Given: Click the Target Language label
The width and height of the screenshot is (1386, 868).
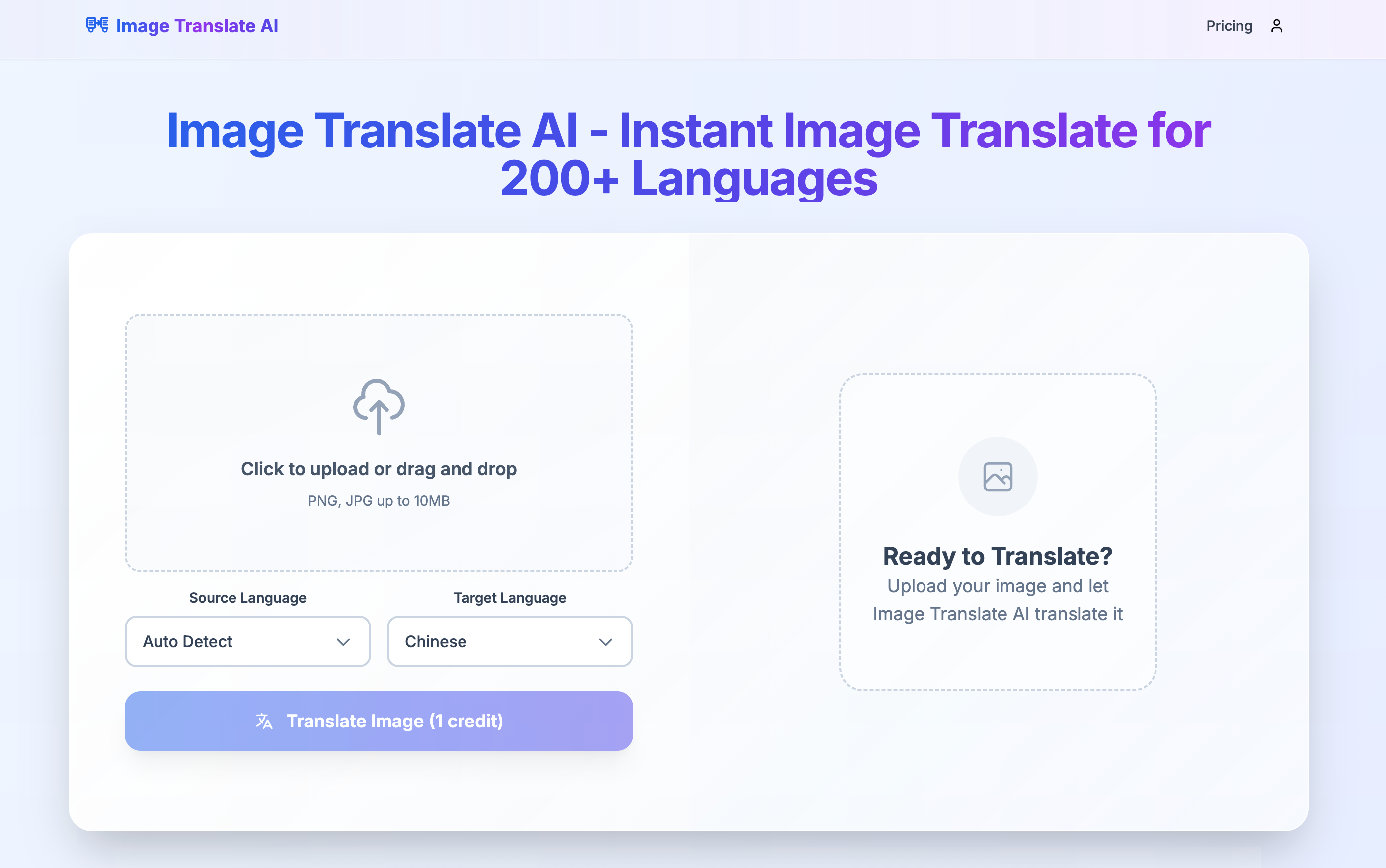Looking at the screenshot, I should (x=510, y=597).
